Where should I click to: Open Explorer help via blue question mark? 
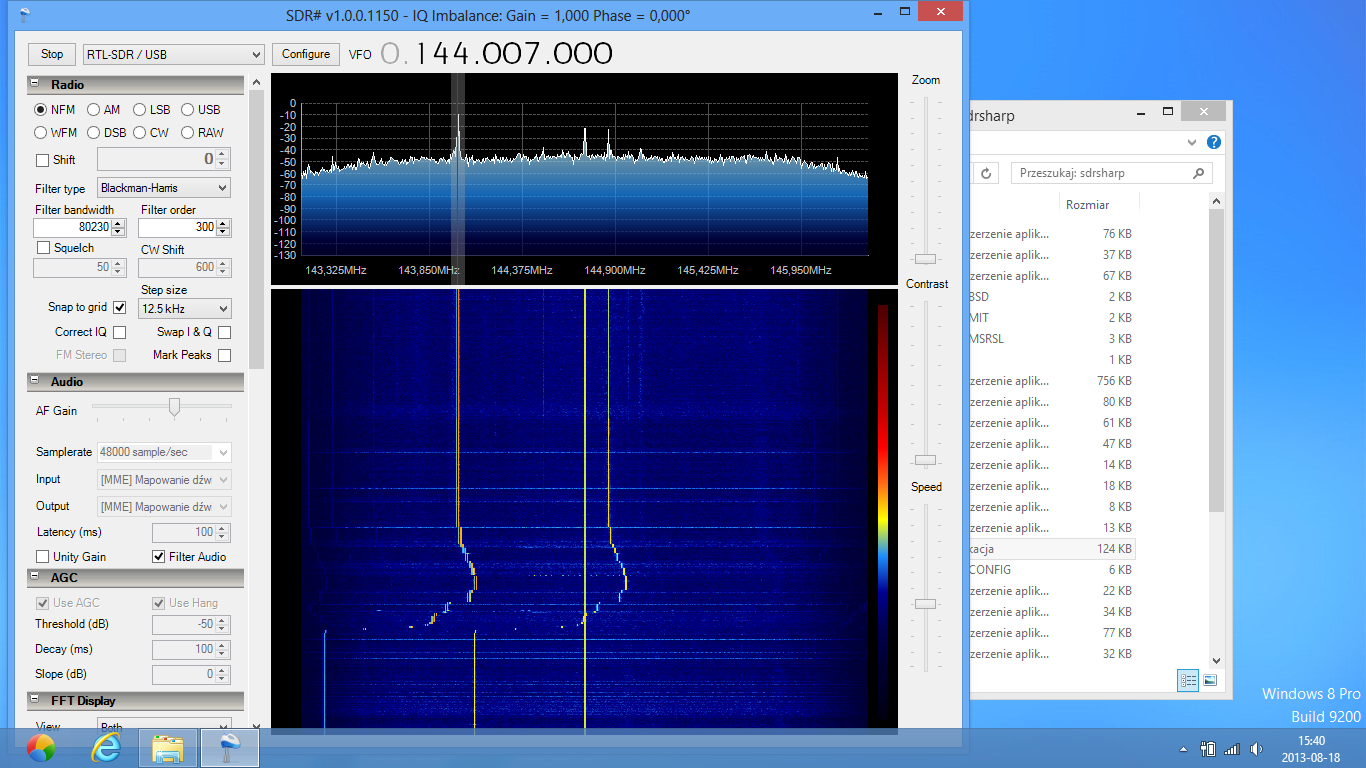point(1214,142)
